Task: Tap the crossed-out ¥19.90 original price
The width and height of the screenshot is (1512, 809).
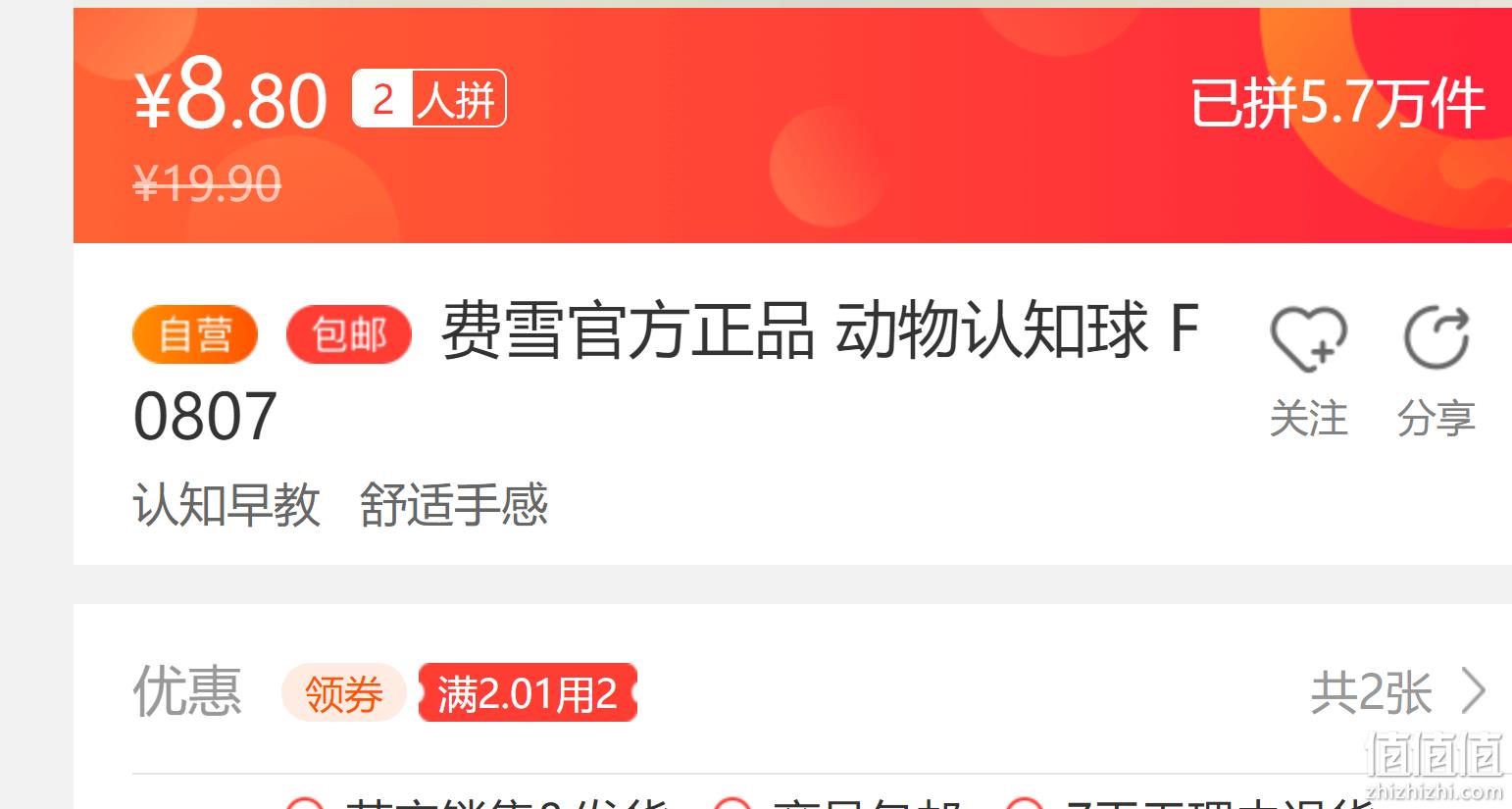Action: tap(207, 182)
